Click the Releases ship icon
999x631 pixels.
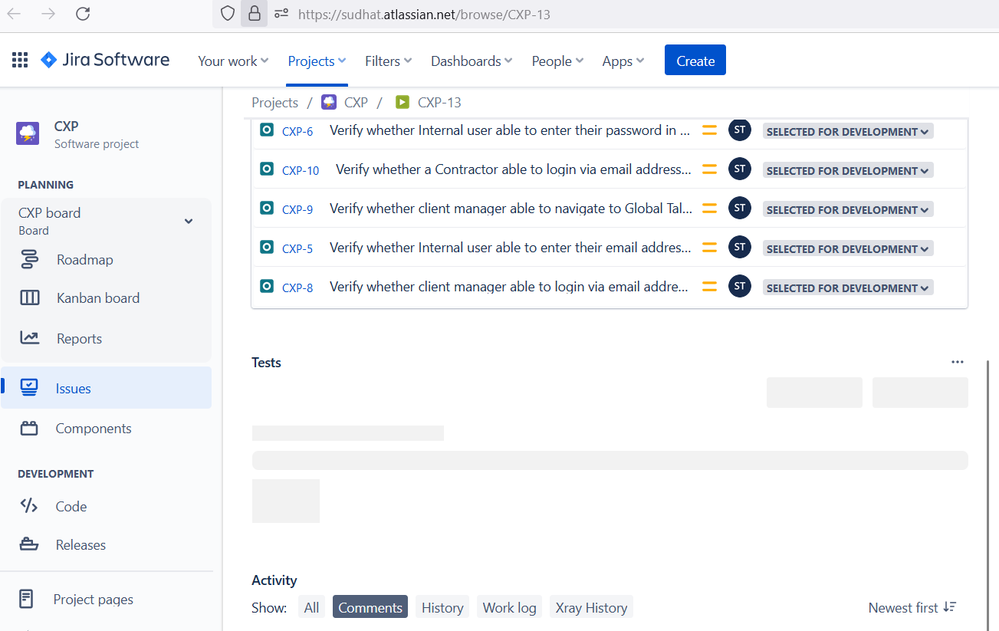coord(29,544)
